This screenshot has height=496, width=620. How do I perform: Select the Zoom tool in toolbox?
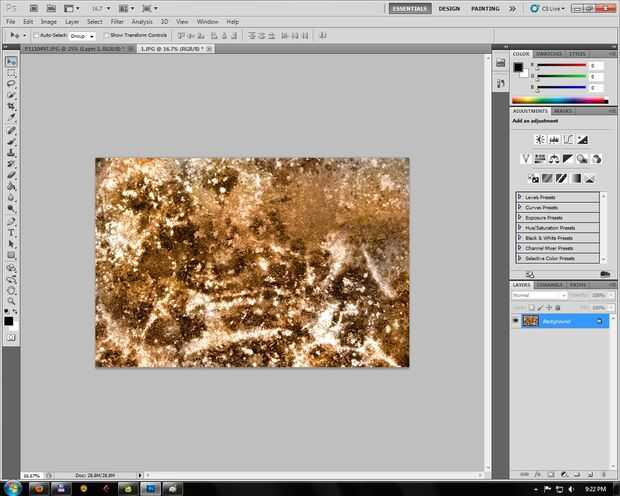(x=11, y=300)
